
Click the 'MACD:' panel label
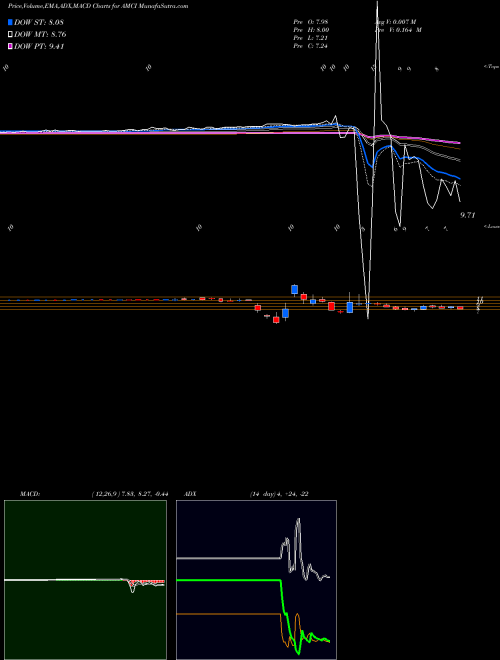click(x=30, y=494)
